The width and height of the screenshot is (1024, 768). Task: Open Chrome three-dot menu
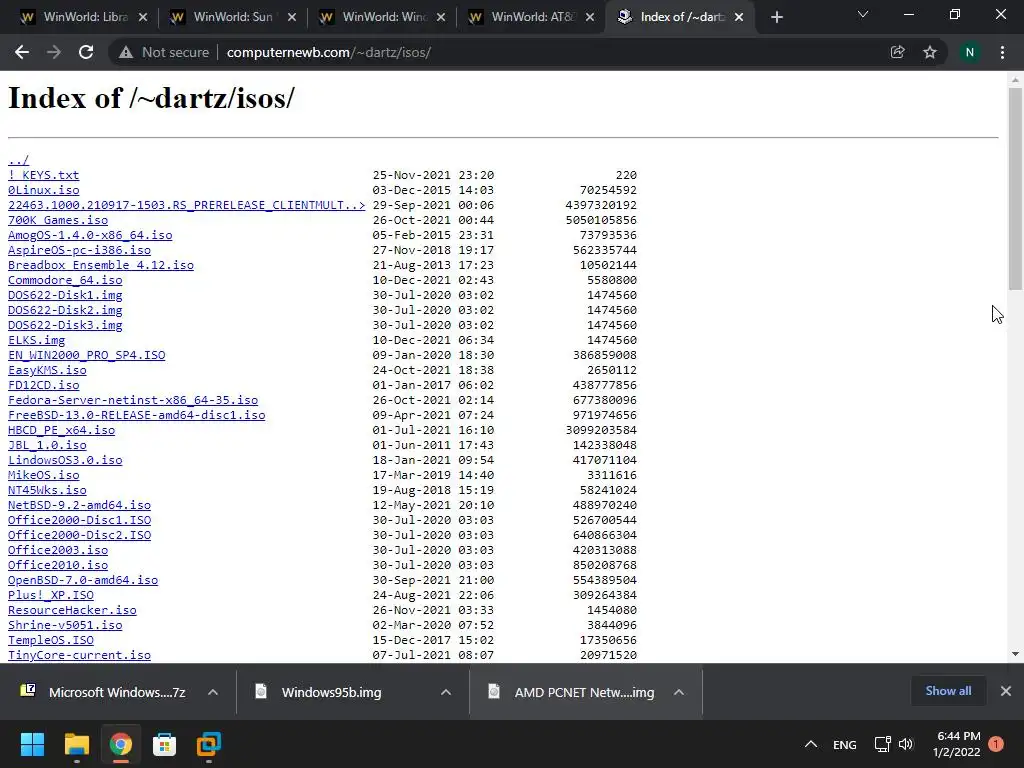pyautogui.click(x=1002, y=52)
